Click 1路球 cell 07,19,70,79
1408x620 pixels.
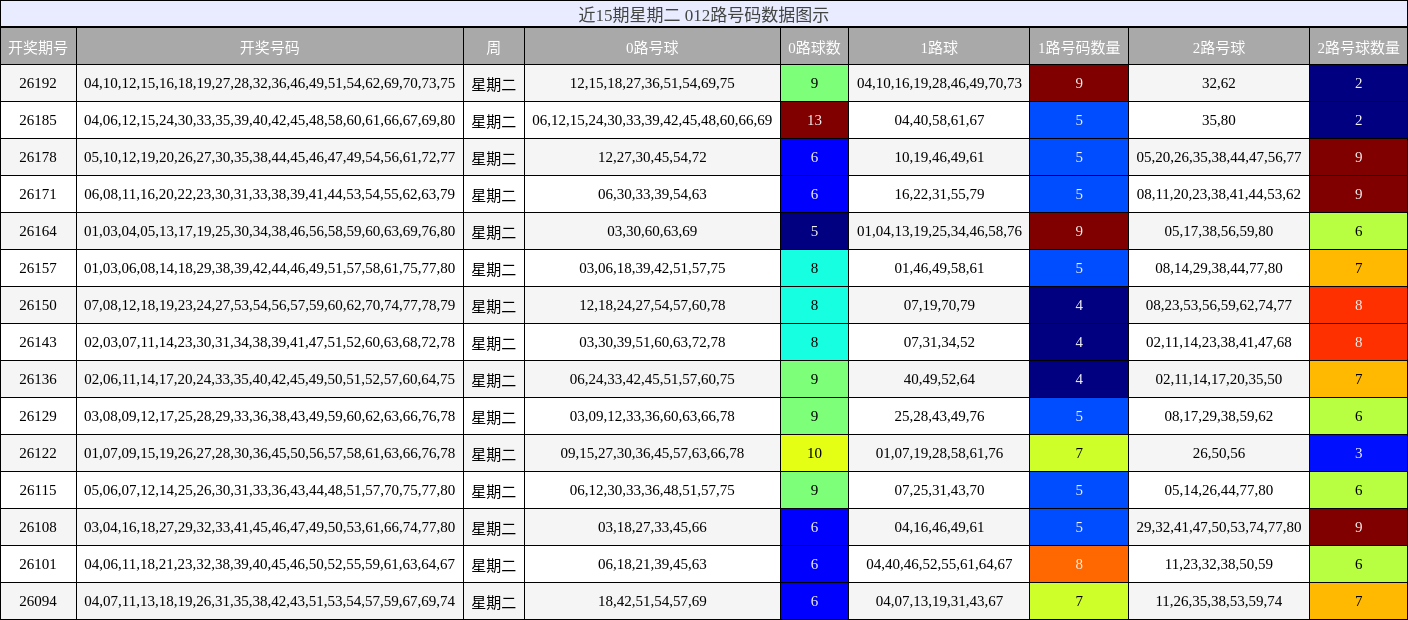click(939, 305)
